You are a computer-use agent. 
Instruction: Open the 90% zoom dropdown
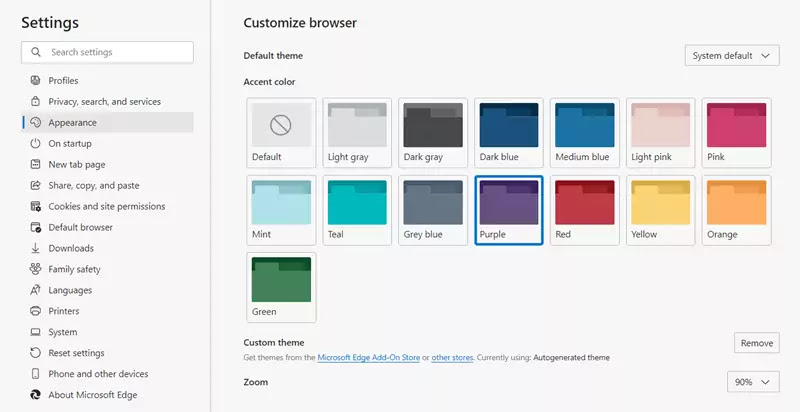pyautogui.click(x=753, y=382)
